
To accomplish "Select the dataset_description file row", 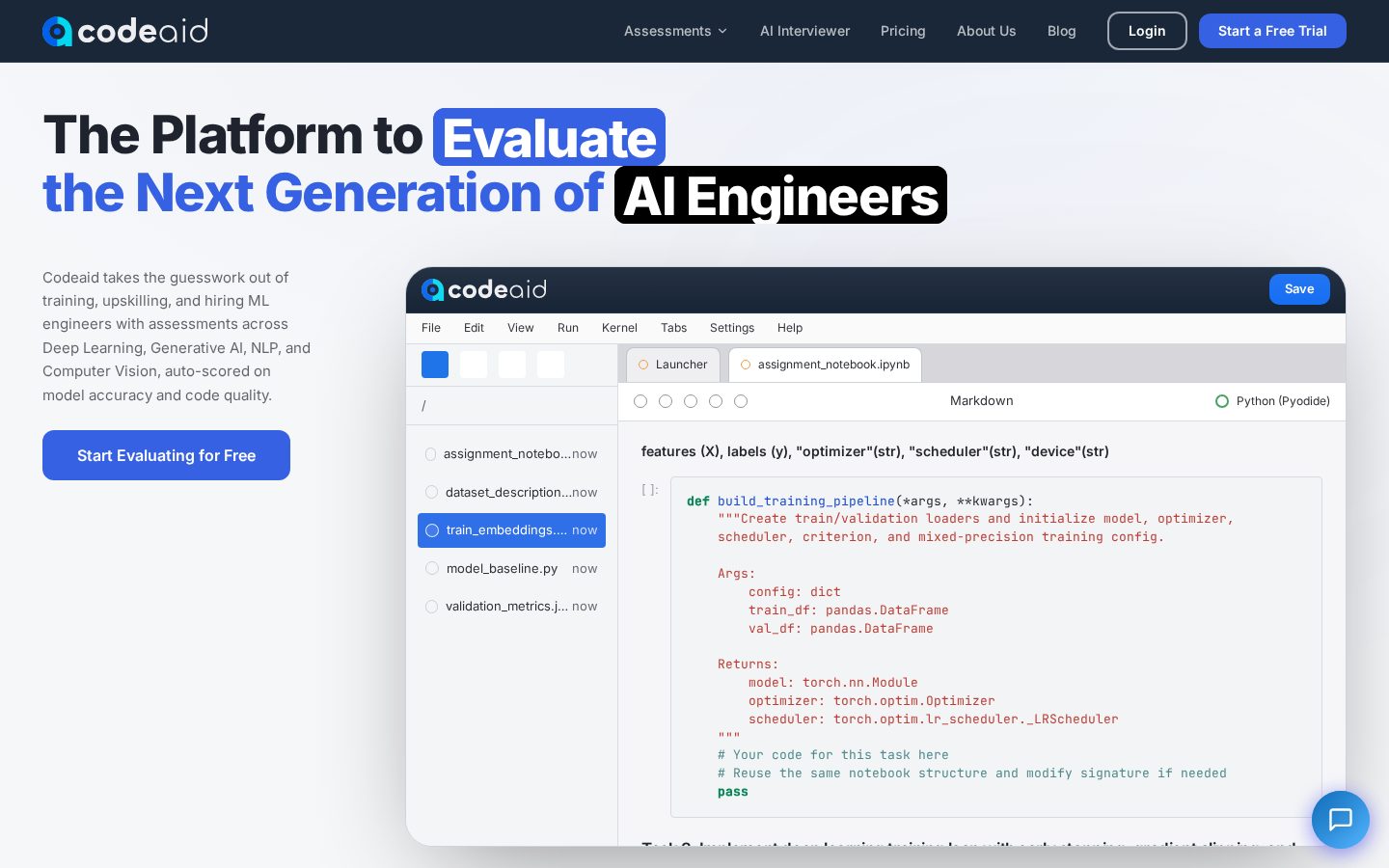I will (x=511, y=492).
